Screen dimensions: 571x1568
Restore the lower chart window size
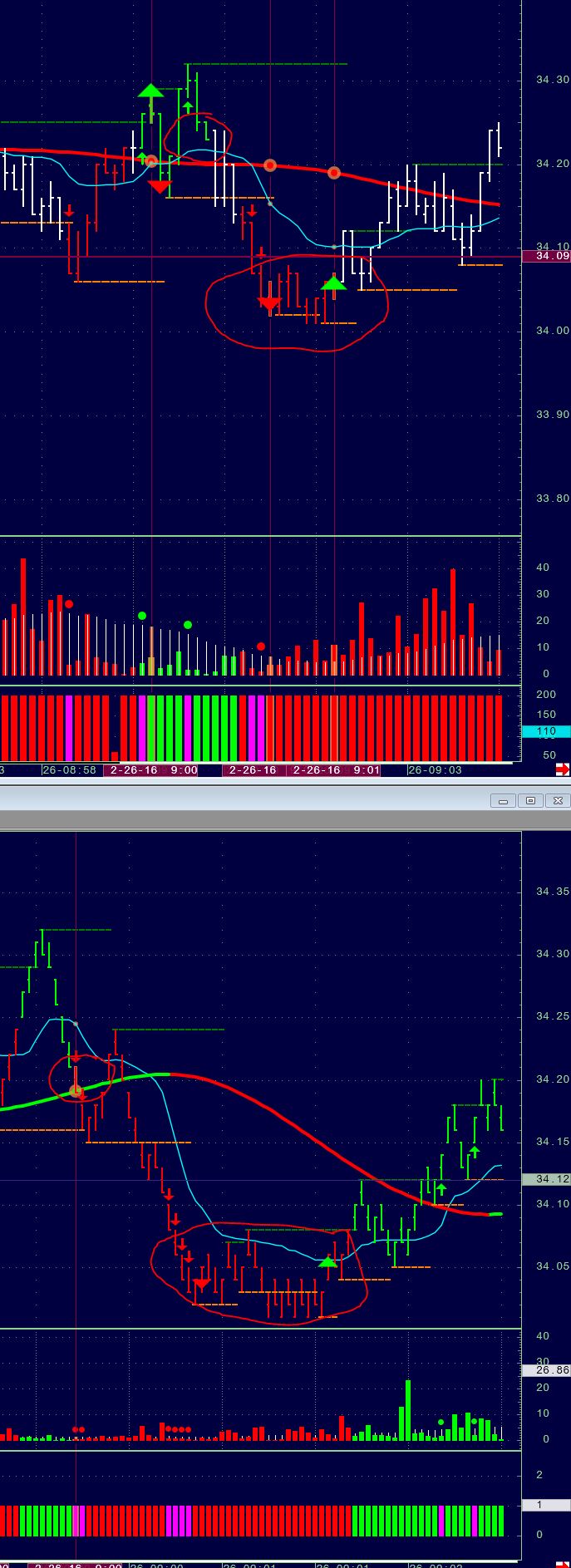[530, 800]
